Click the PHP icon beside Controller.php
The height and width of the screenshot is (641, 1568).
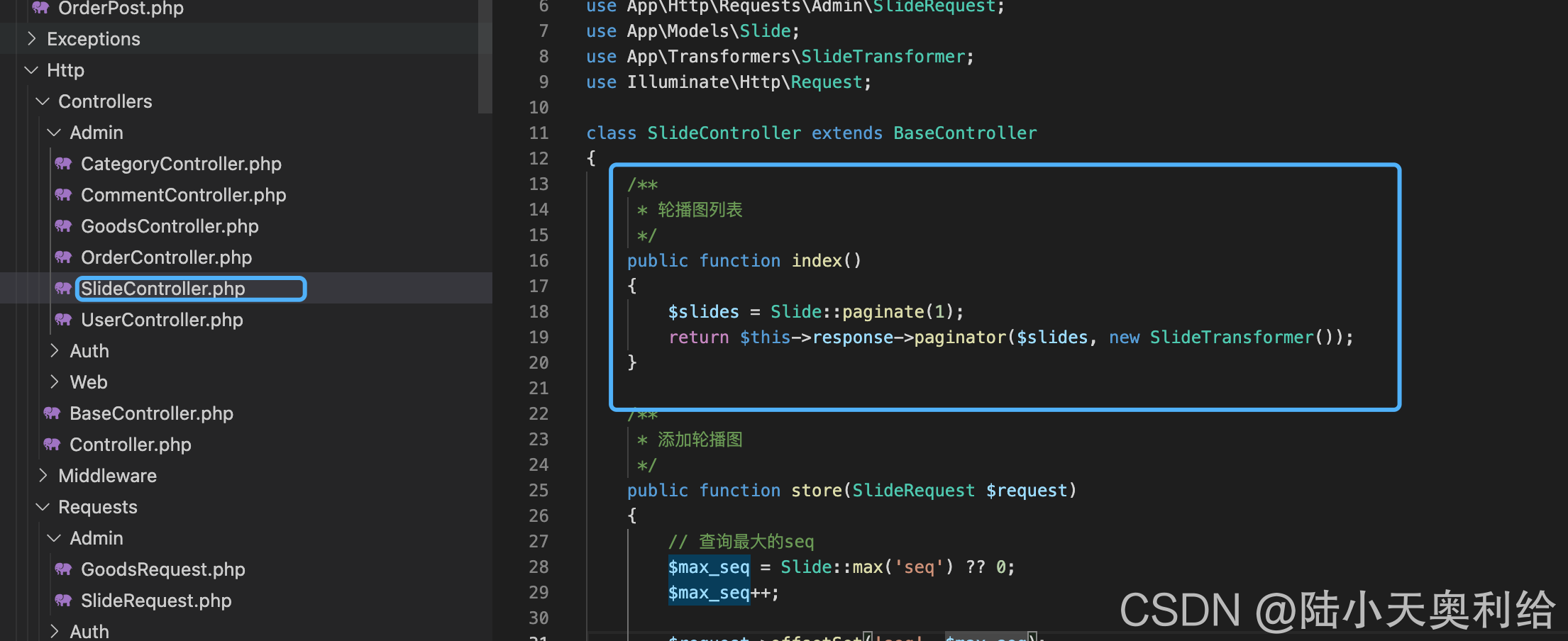(x=52, y=445)
